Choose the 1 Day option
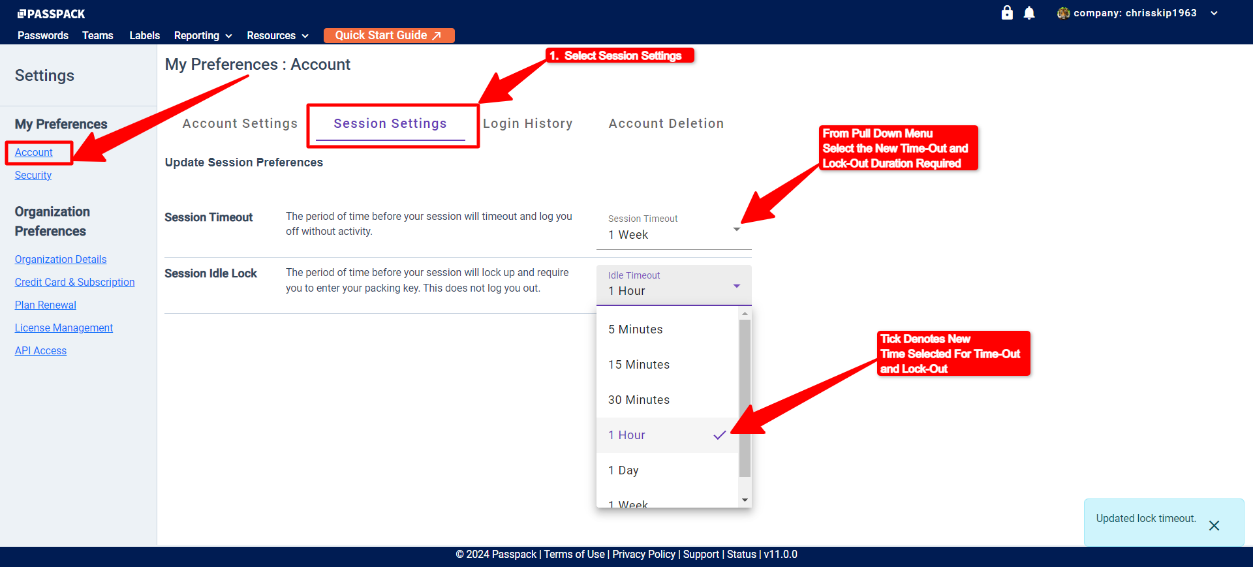 tap(667, 470)
